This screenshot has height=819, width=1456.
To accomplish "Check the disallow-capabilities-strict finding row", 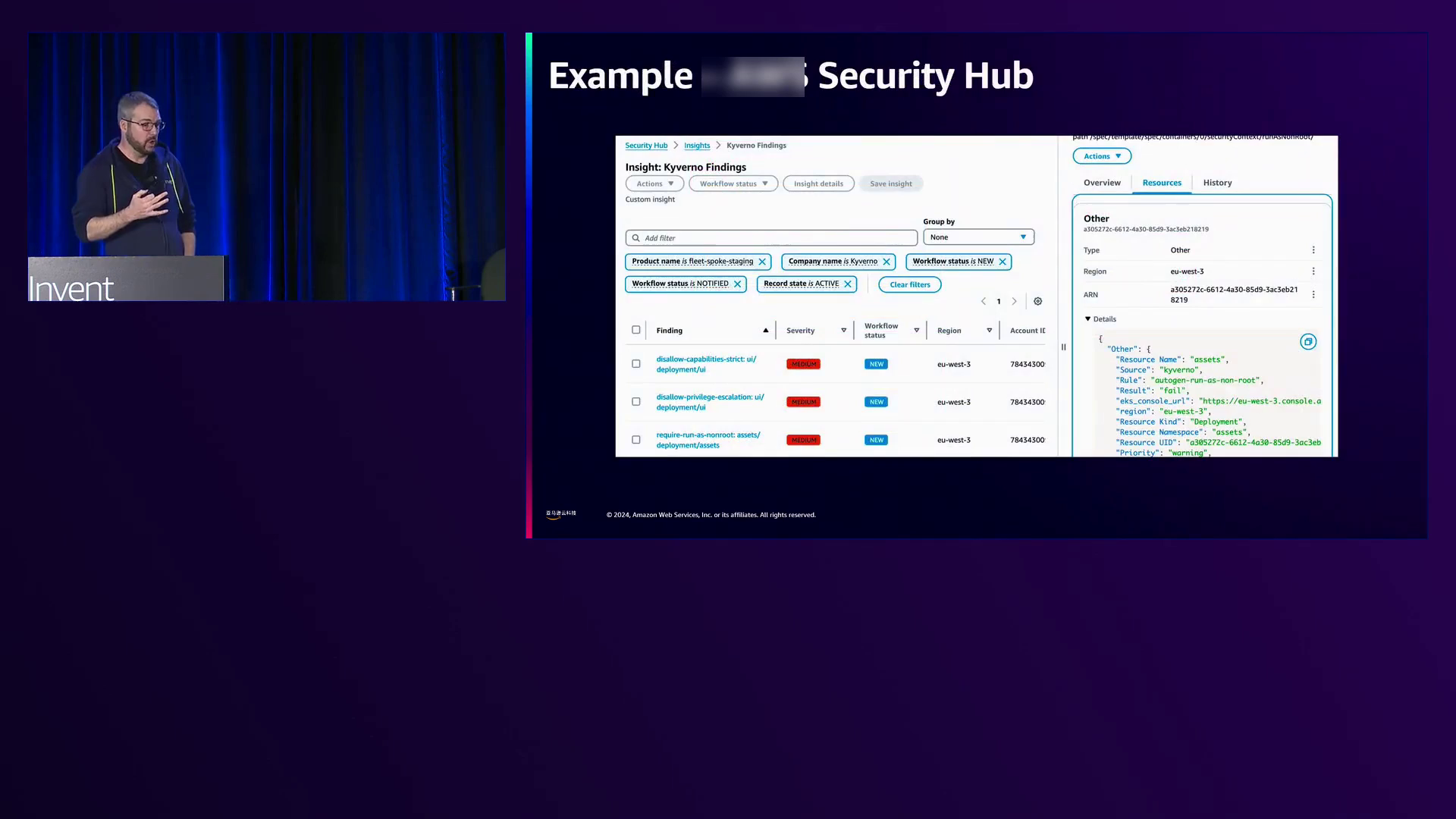I will [x=636, y=364].
